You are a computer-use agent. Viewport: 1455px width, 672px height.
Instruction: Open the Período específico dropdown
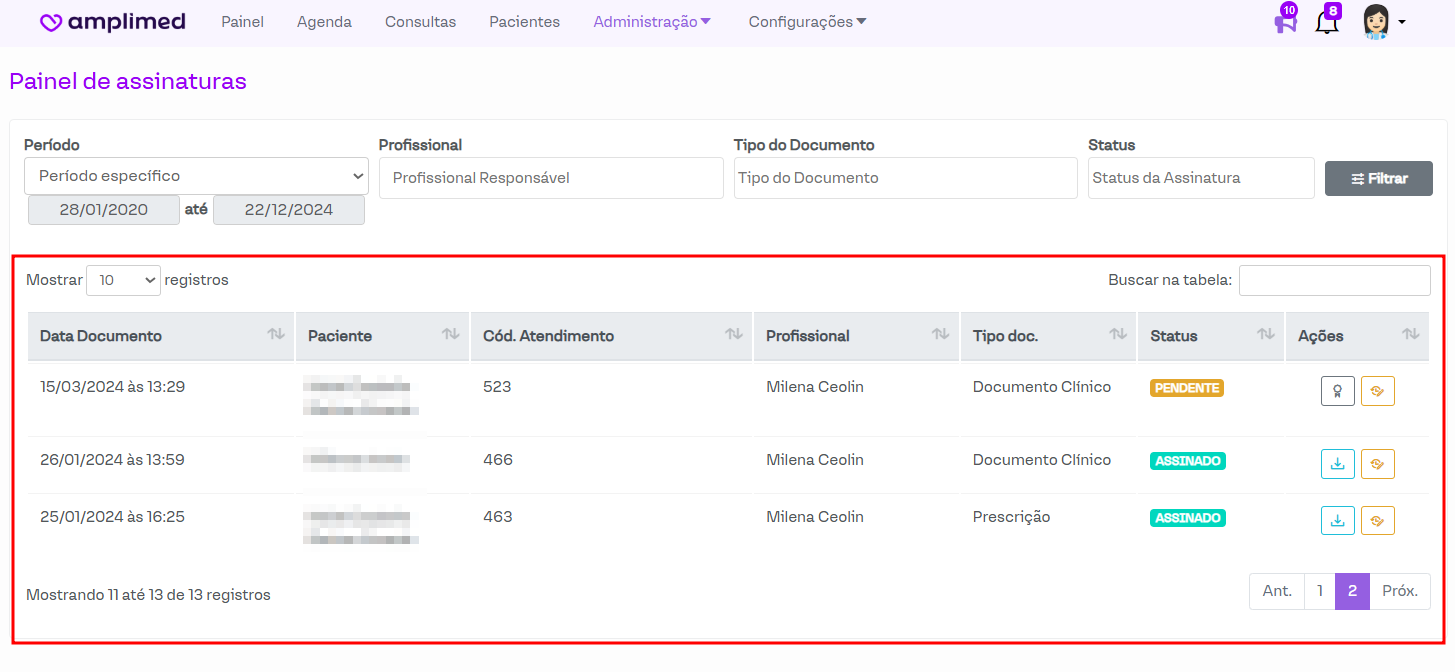click(x=196, y=176)
